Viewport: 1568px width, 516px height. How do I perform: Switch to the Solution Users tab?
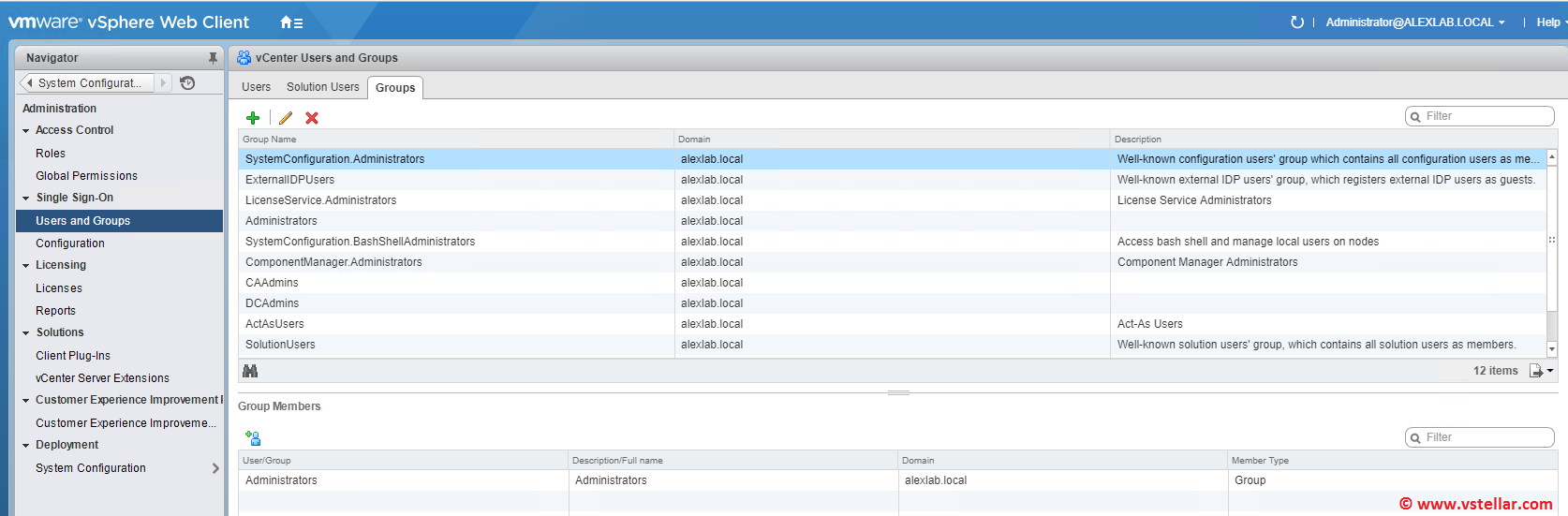click(x=322, y=87)
